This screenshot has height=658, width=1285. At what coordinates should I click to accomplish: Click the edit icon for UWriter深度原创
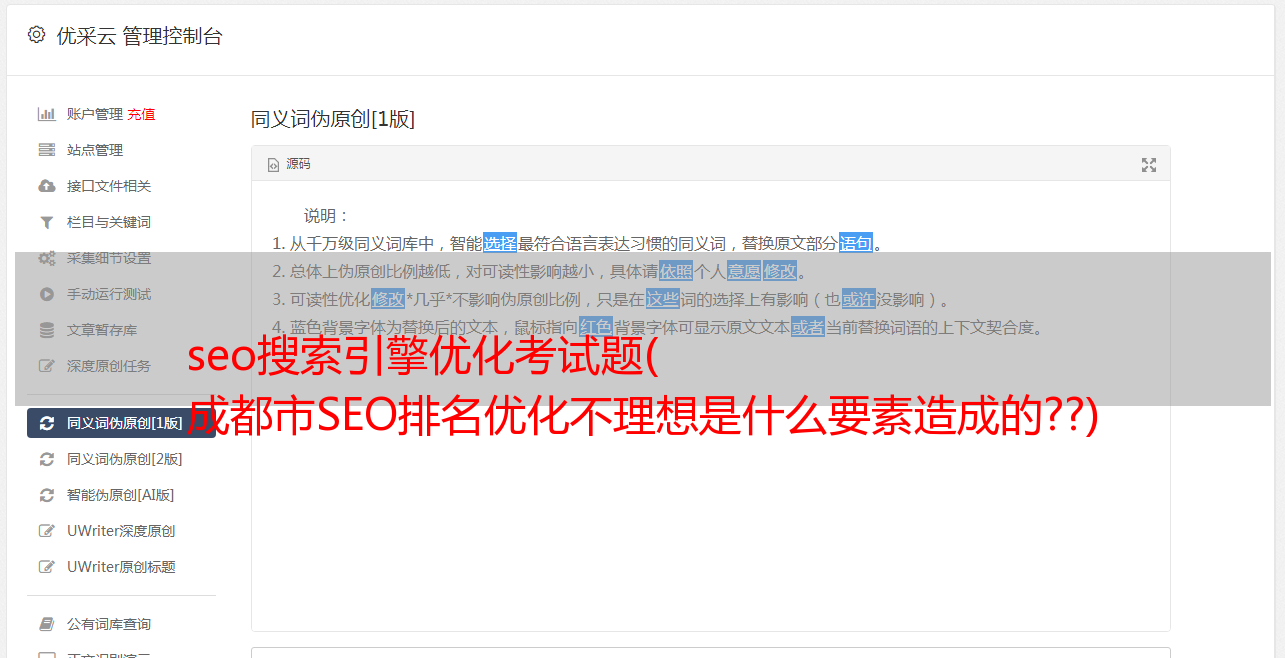tap(46, 531)
